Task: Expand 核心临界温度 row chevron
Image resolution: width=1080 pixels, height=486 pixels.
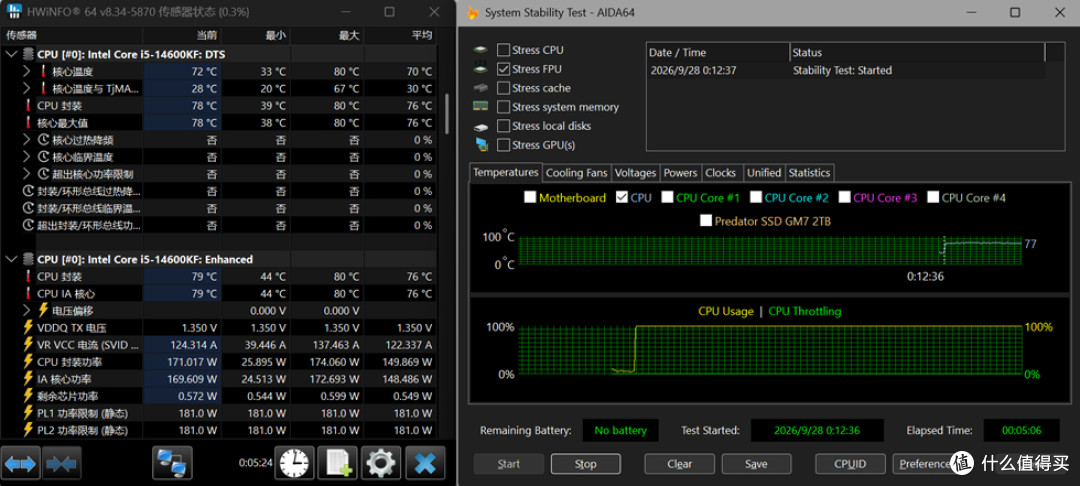Action: click(27, 157)
